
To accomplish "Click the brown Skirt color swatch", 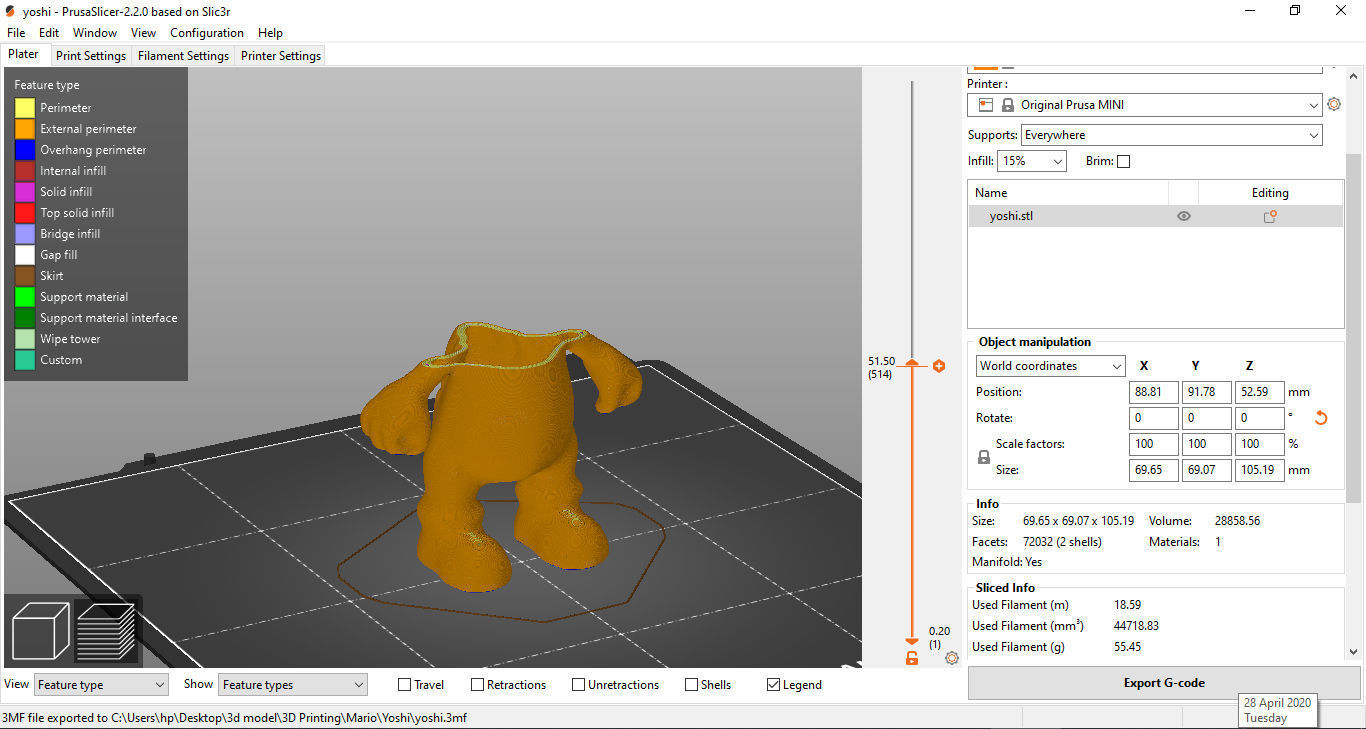I will click(25, 276).
